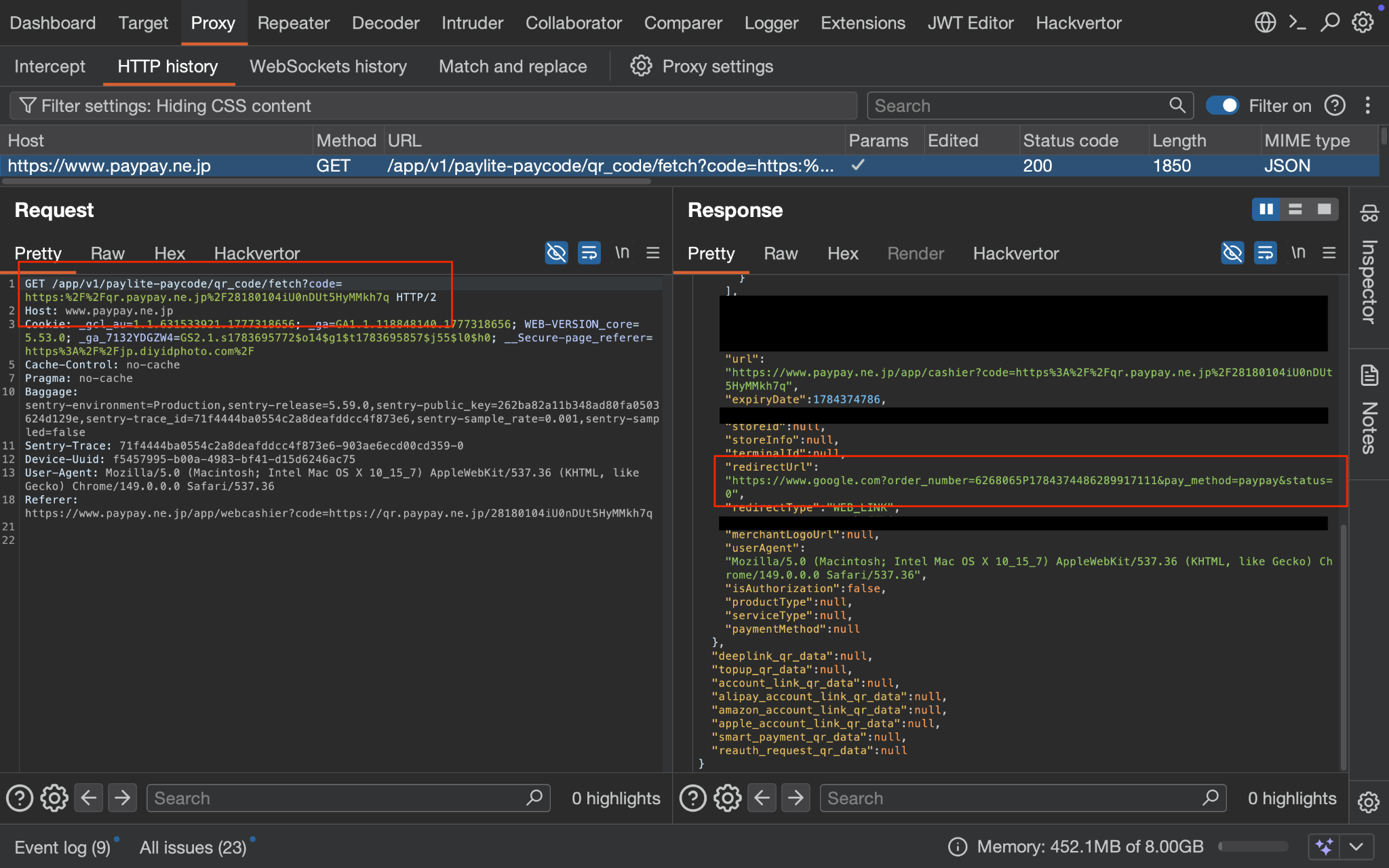This screenshot has height=868, width=1389.
Task: Select the paypay.ne.jp GET history row
Action: click(x=690, y=165)
